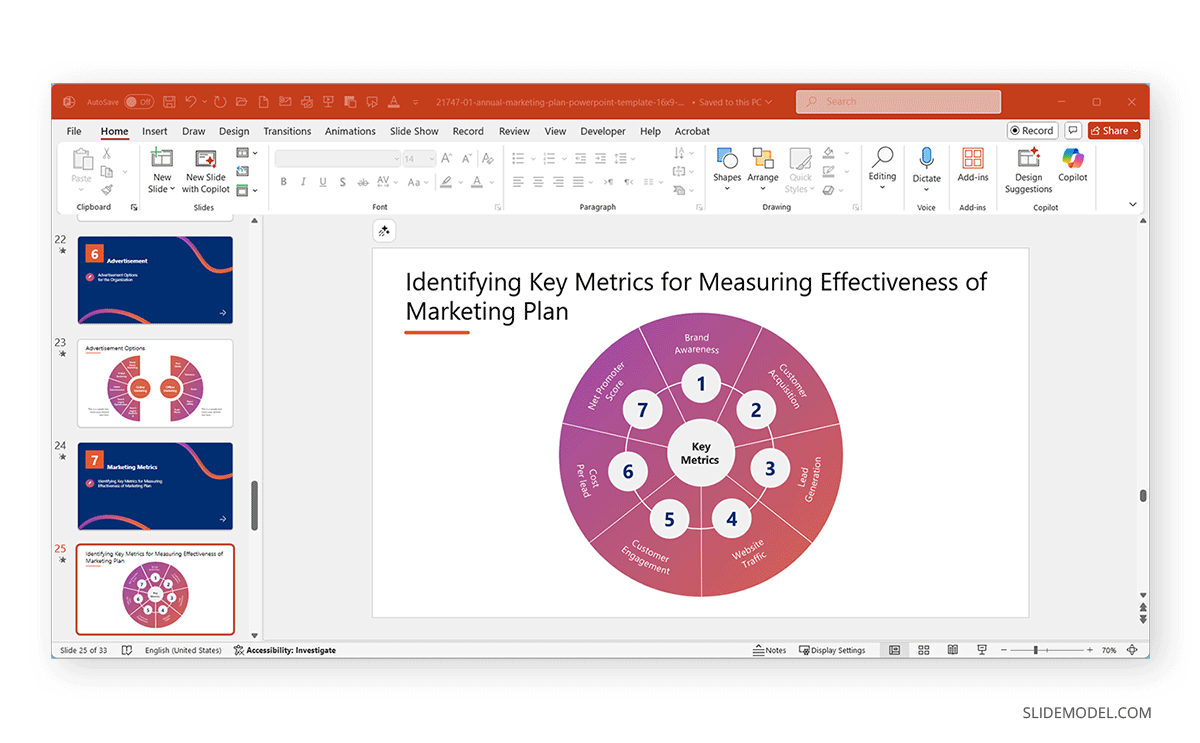The height and width of the screenshot is (743, 1200).
Task: Select the Advertisement Options slide 23 thumbnail
Action: (x=155, y=383)
